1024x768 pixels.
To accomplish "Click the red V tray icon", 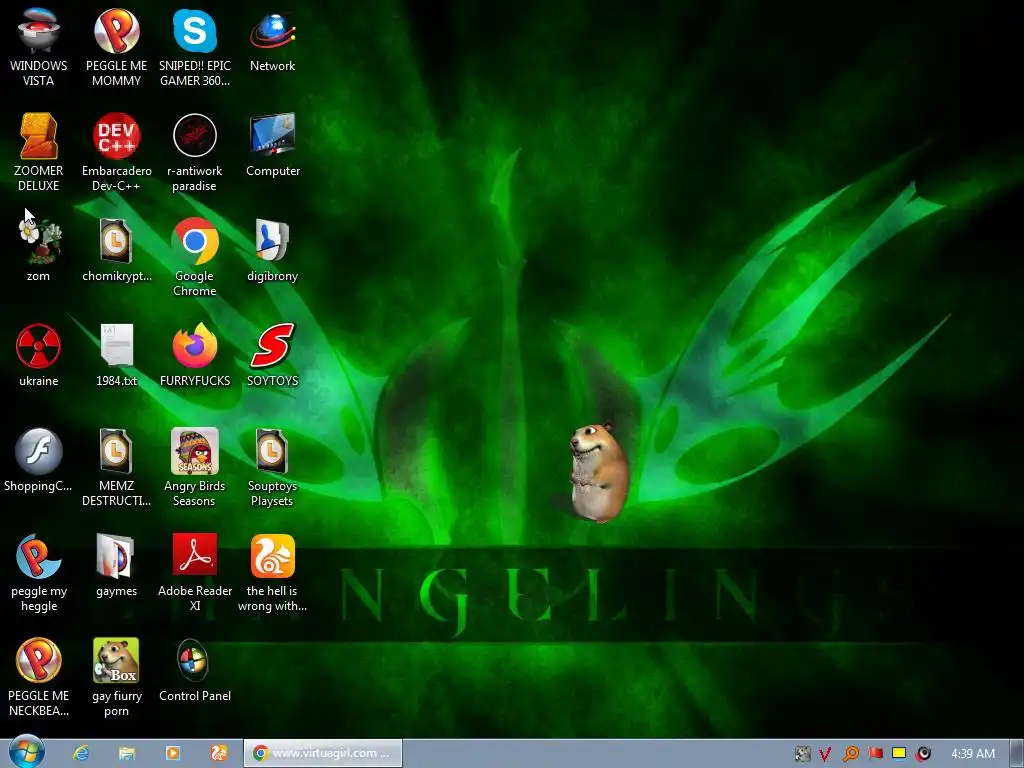I will pos(825,754).
